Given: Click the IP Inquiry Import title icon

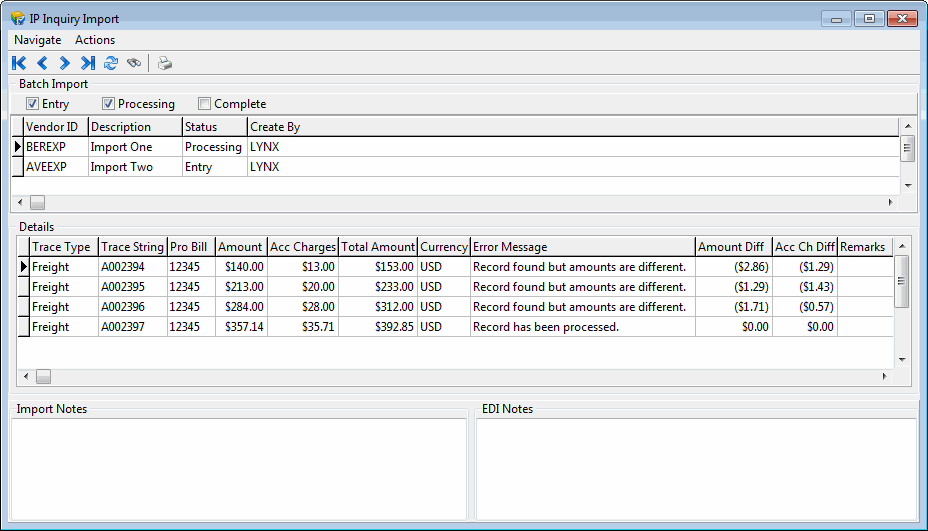Looking at the screenshot, I should point(18,18).
